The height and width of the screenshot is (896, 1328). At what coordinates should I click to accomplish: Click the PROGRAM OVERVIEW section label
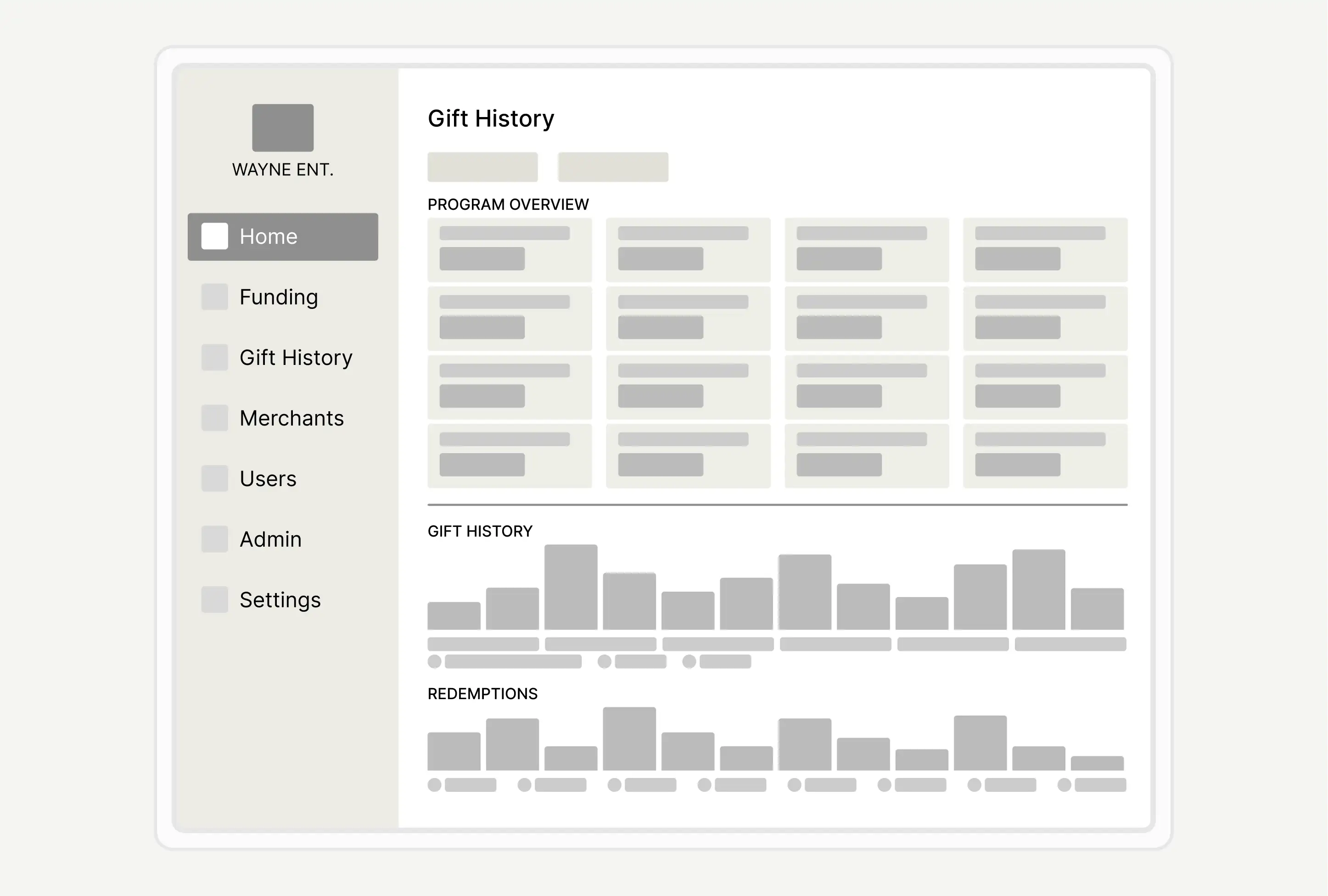(x=508, y=205)
